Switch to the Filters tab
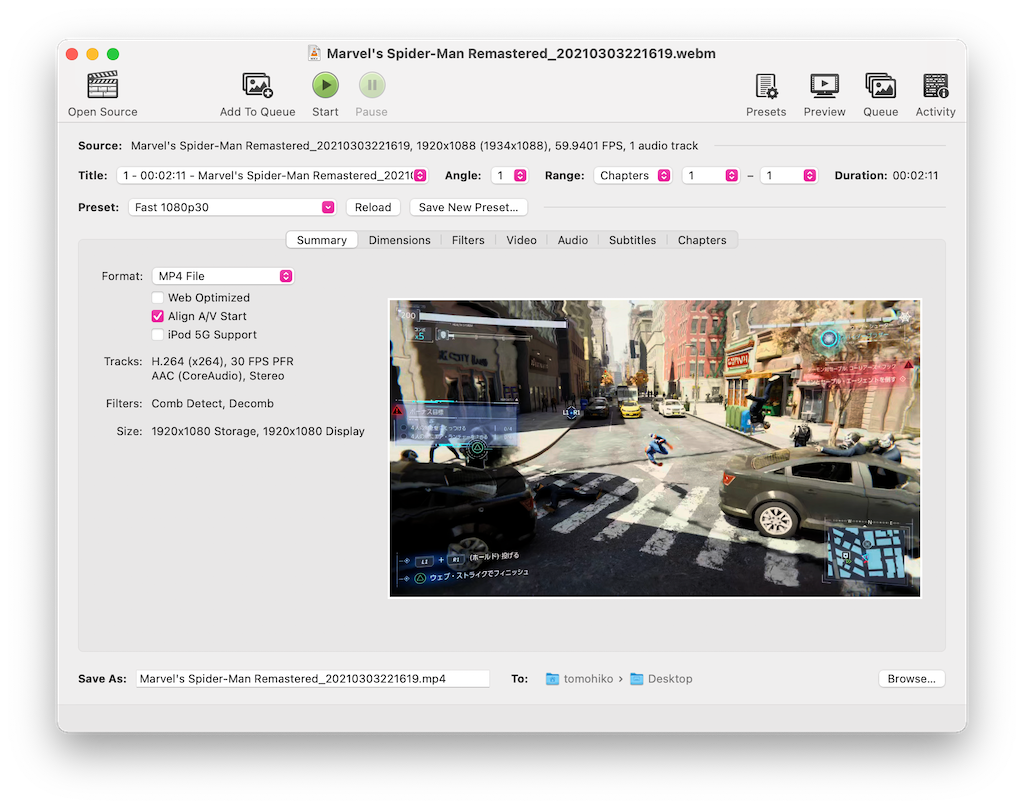 pos(468,240)
